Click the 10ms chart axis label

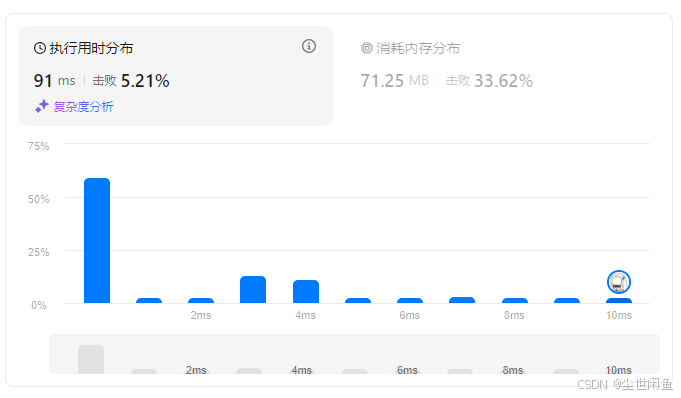619,315
